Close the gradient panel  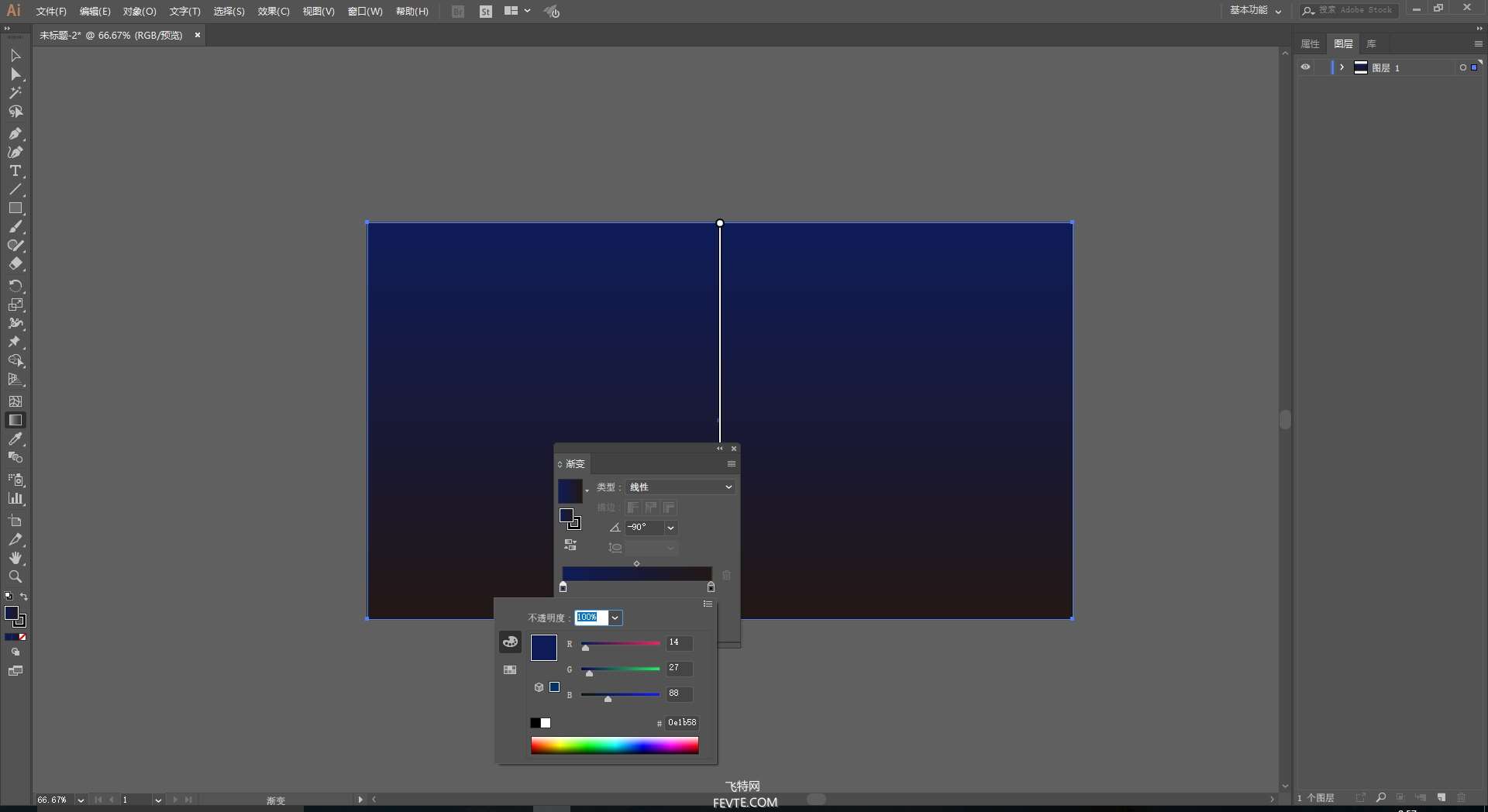[x=734, y=449]
